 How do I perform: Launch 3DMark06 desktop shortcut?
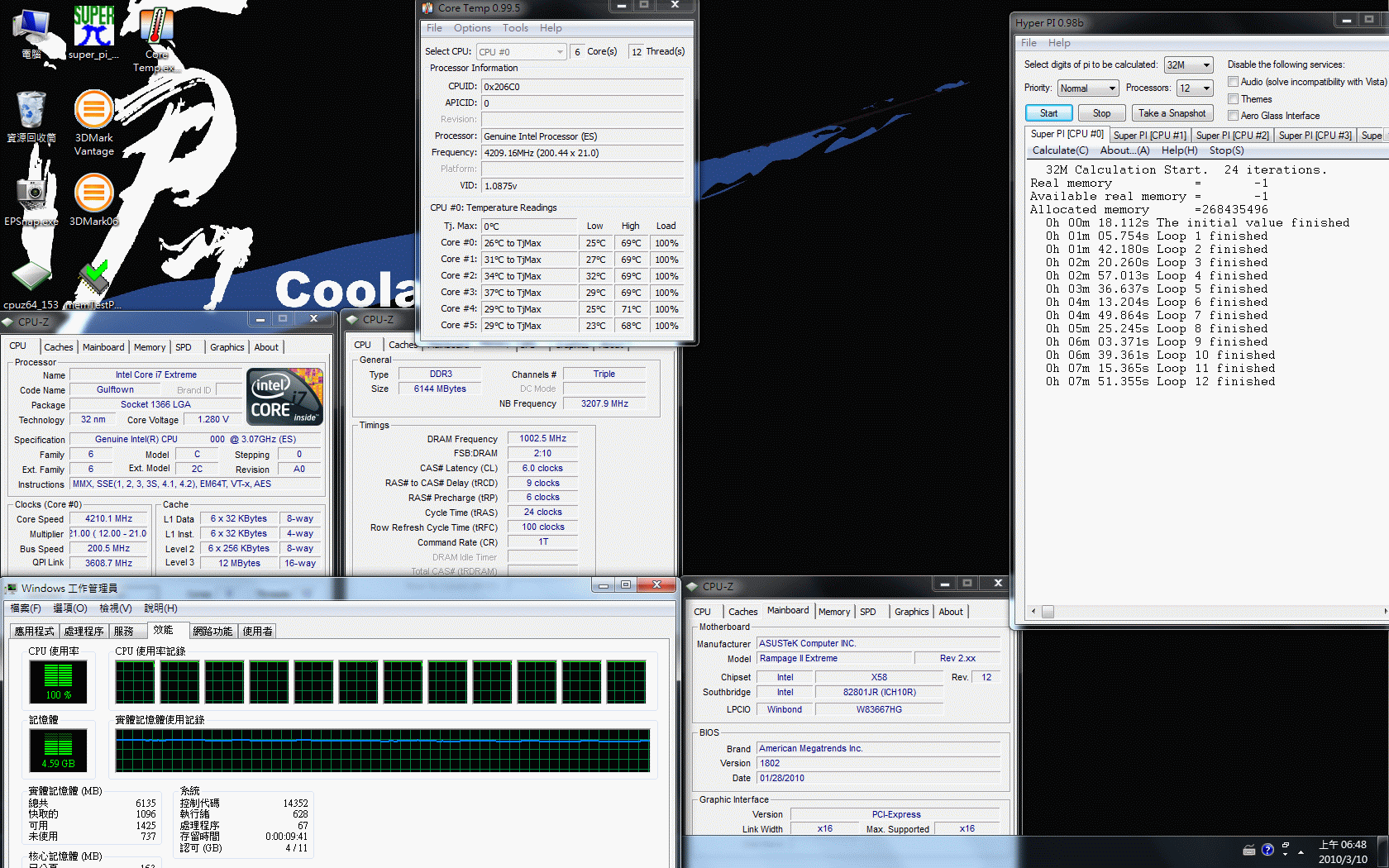93,199
